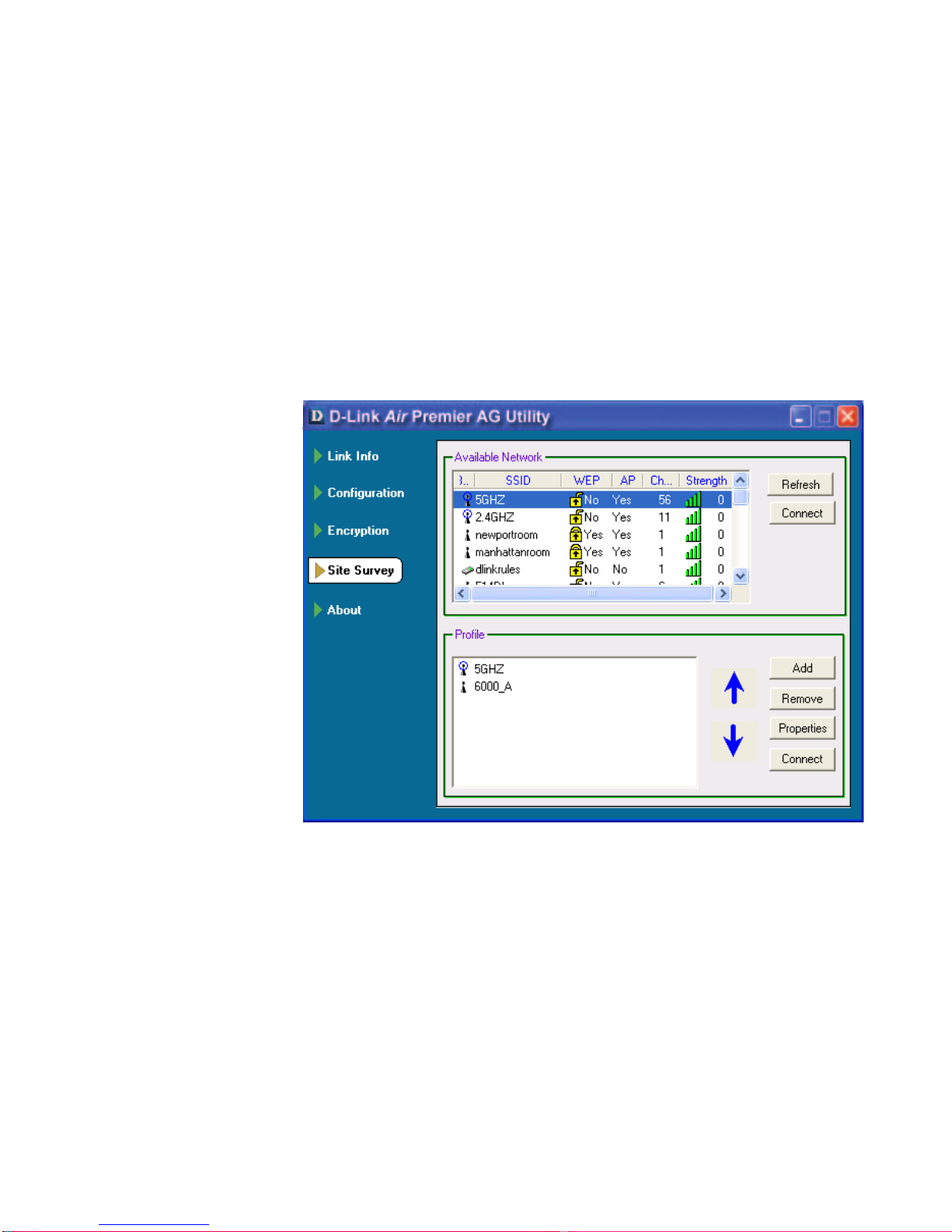Click the network list scroll right arrow
This screenshot has width=952, height=1232.
[x=723, y=593]
